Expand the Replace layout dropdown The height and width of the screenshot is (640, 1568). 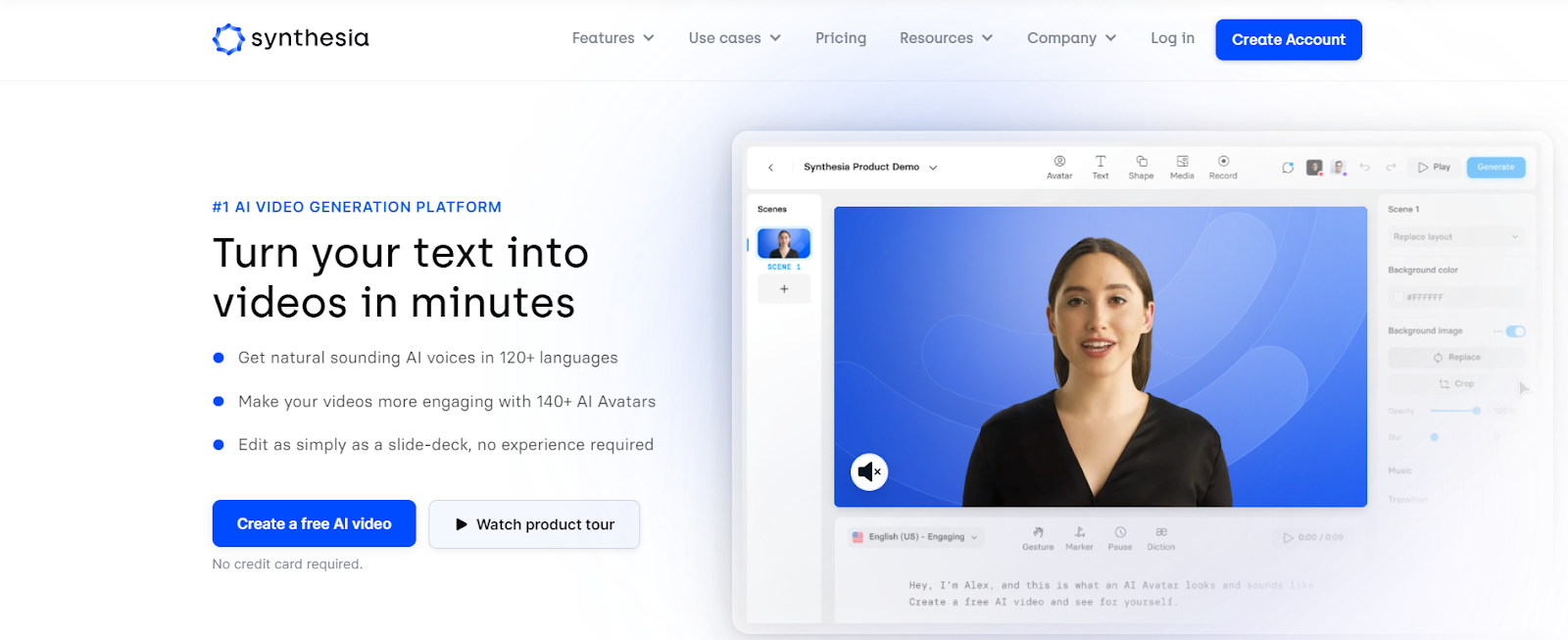[x=1456, y=237]
